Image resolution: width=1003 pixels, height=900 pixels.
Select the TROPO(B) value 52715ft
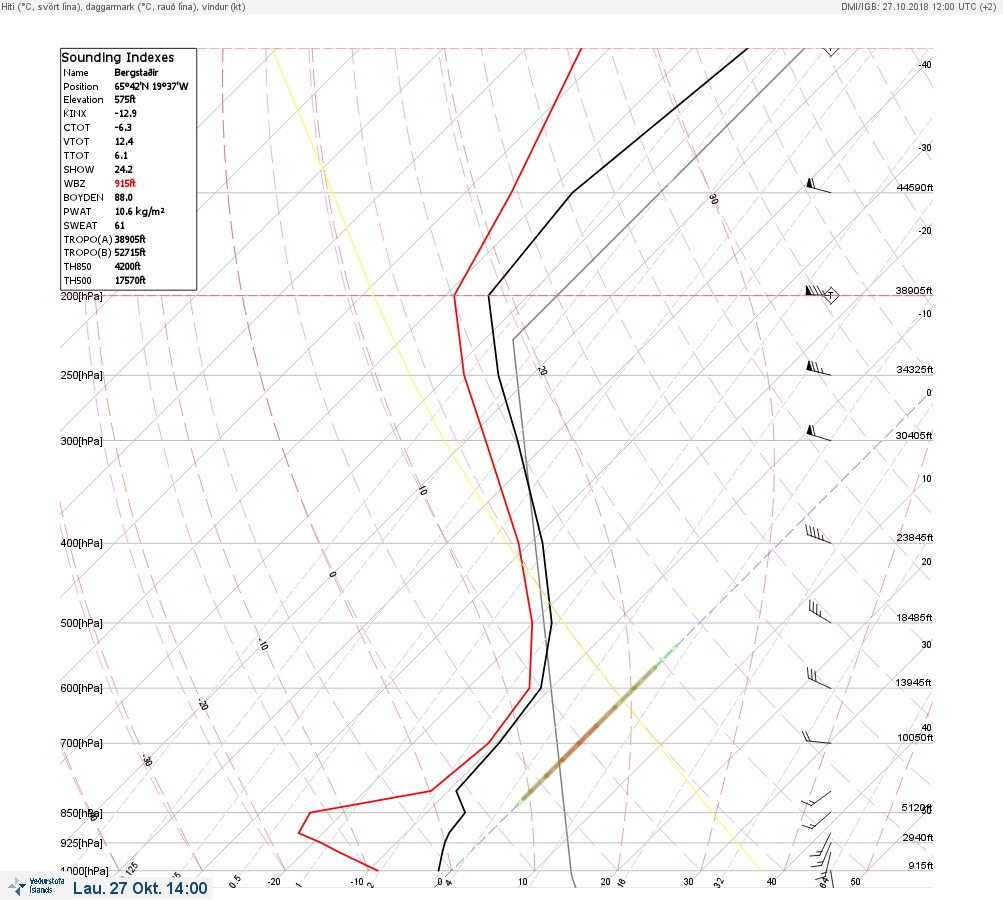(130, 253)
